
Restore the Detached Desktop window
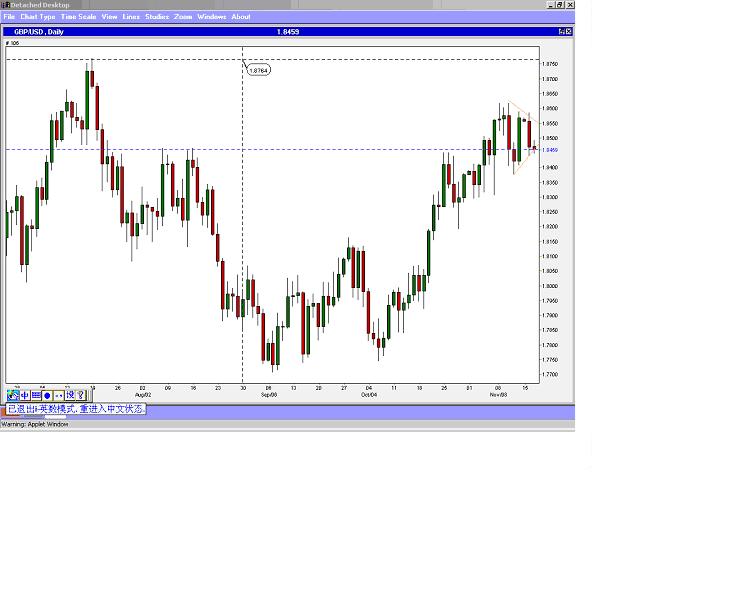(x=560, y=5)
